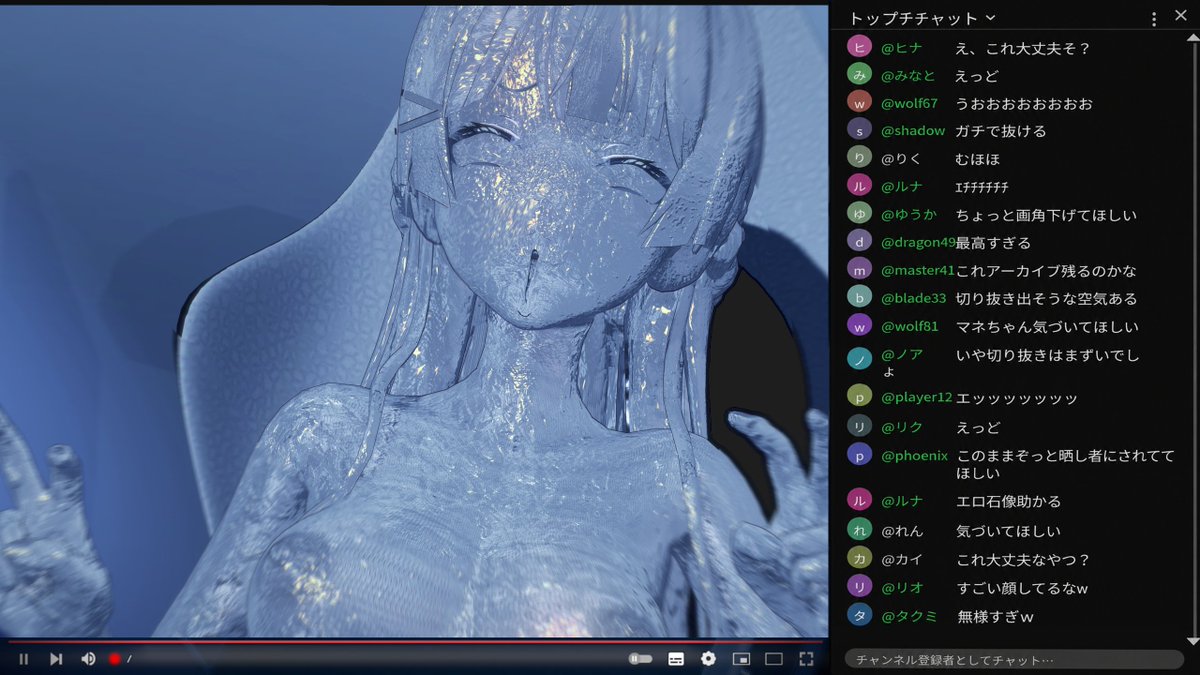Viewport: 1200px width, 675px height.
Task: Open the player settings gear
Action: coord(708,659)
